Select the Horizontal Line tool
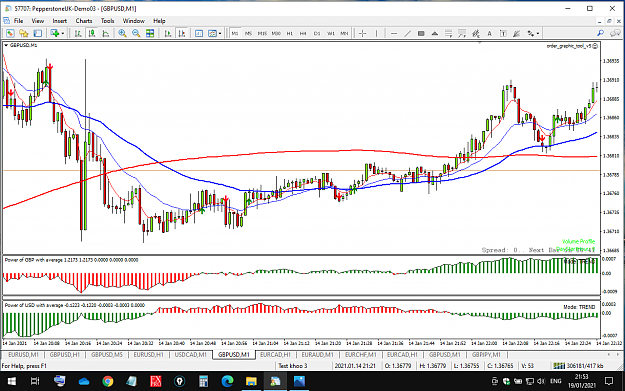The width and height of the screenshot is (625, 391). 394,33
